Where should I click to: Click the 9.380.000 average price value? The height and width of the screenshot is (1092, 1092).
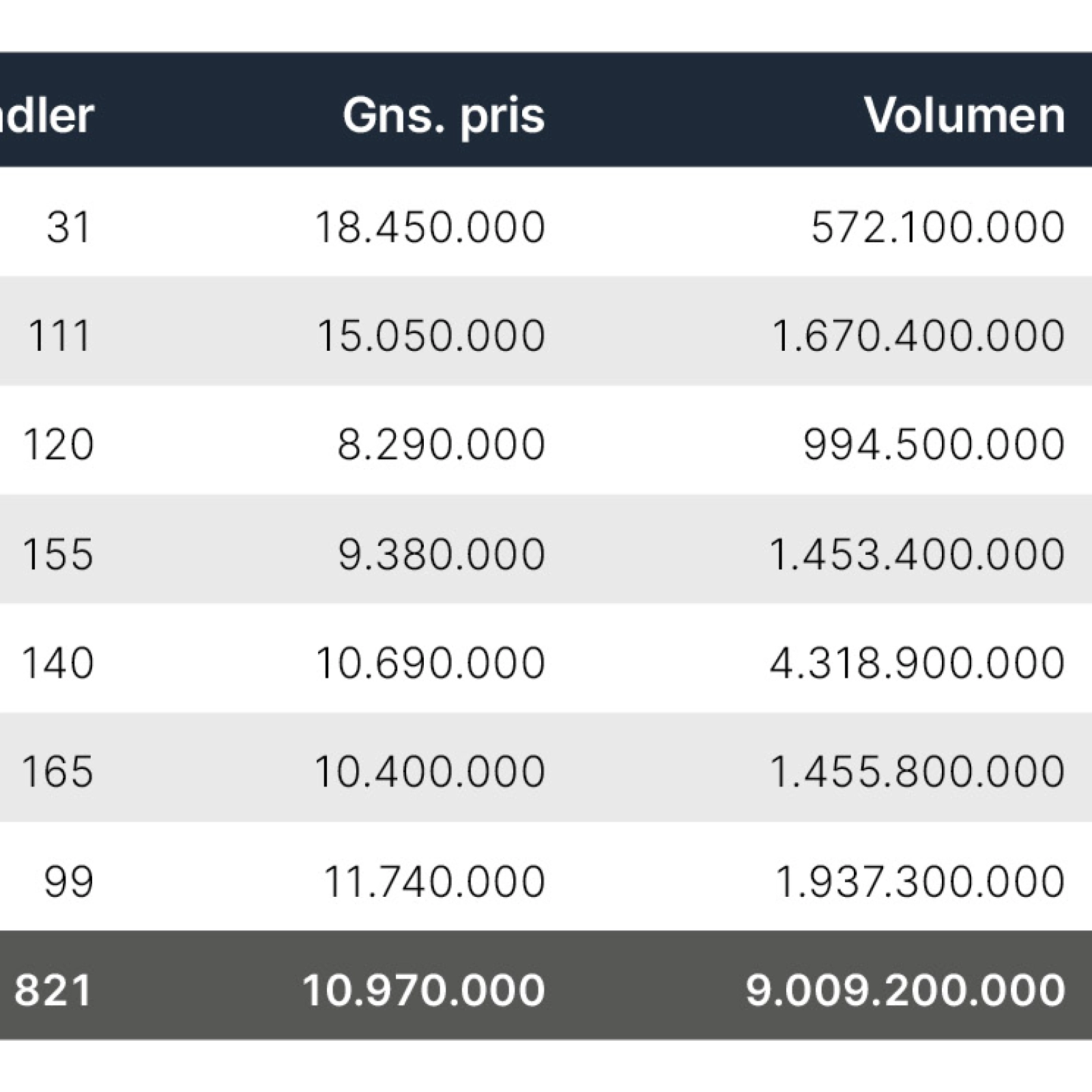(x=442, y=554)
